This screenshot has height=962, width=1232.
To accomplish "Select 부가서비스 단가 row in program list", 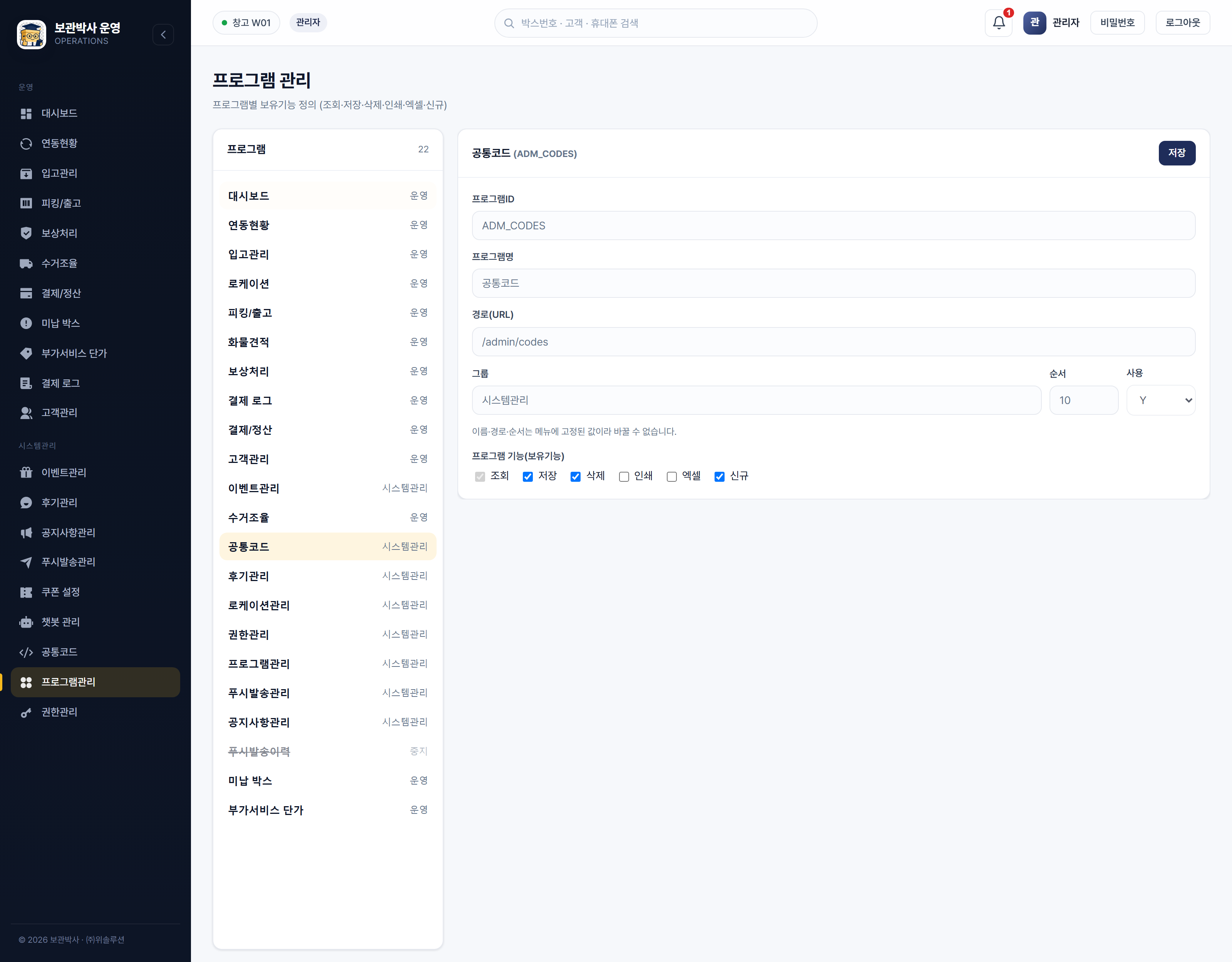I will pos(328,810).
